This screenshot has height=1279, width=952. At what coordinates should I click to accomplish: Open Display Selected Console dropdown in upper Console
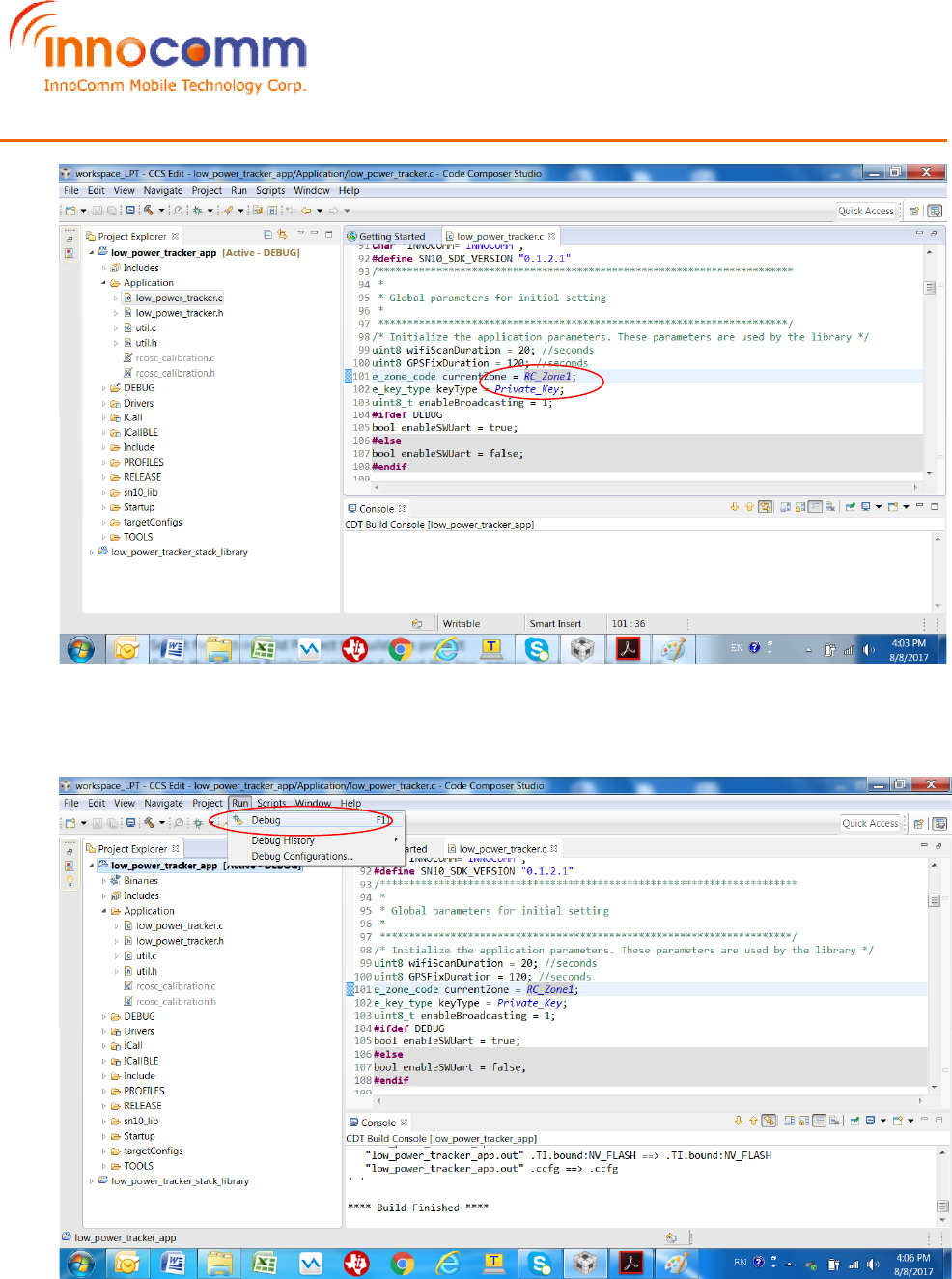[879, 507]
